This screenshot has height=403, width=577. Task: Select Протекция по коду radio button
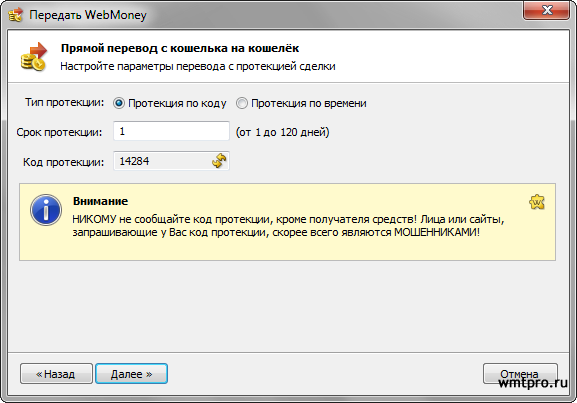click(118, 103)
